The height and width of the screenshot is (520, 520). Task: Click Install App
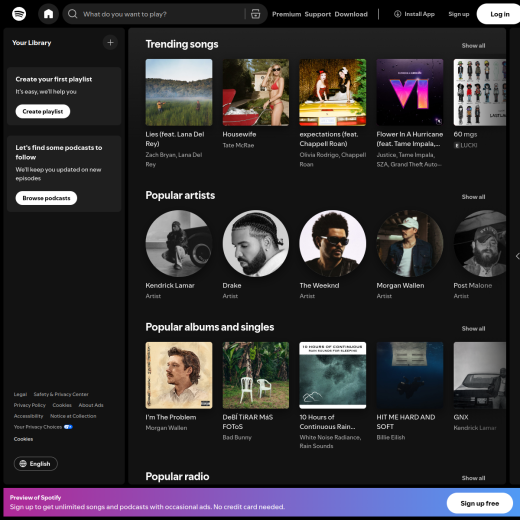pos(414,14)
